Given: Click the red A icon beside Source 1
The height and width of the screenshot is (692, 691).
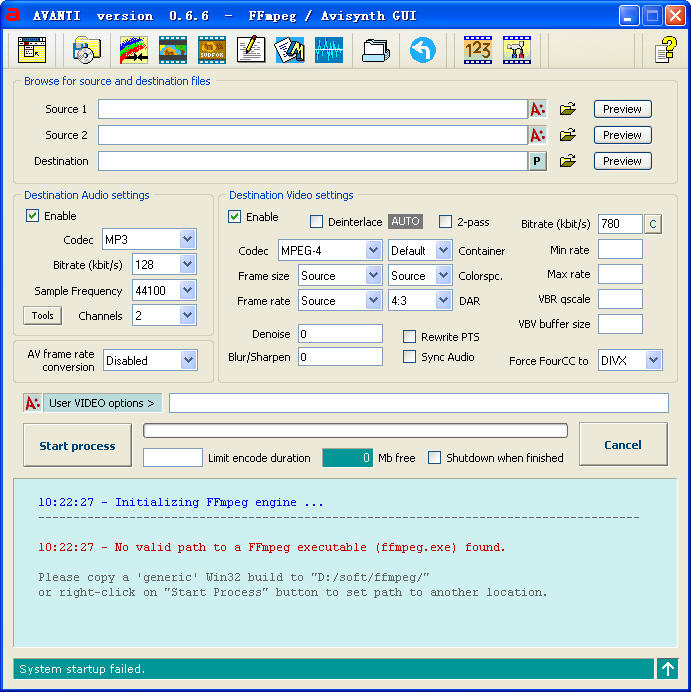Looking at the screenshot, I should (x=537, y=109).
